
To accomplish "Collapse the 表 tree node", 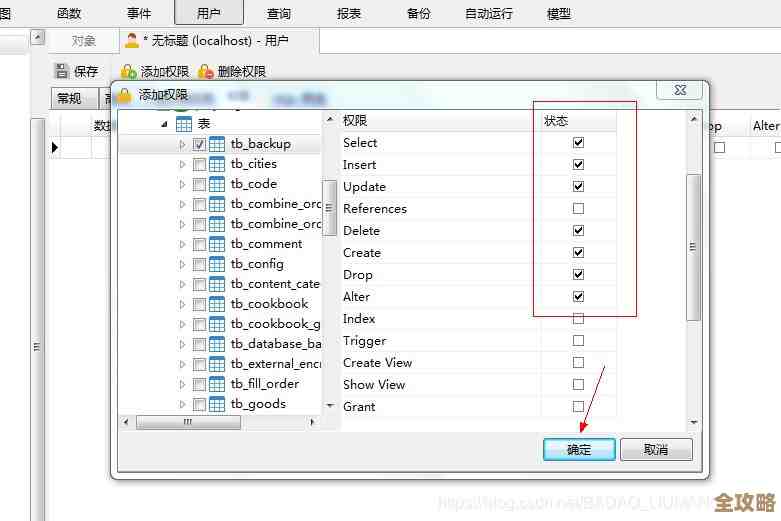I will tap(164, 124).
